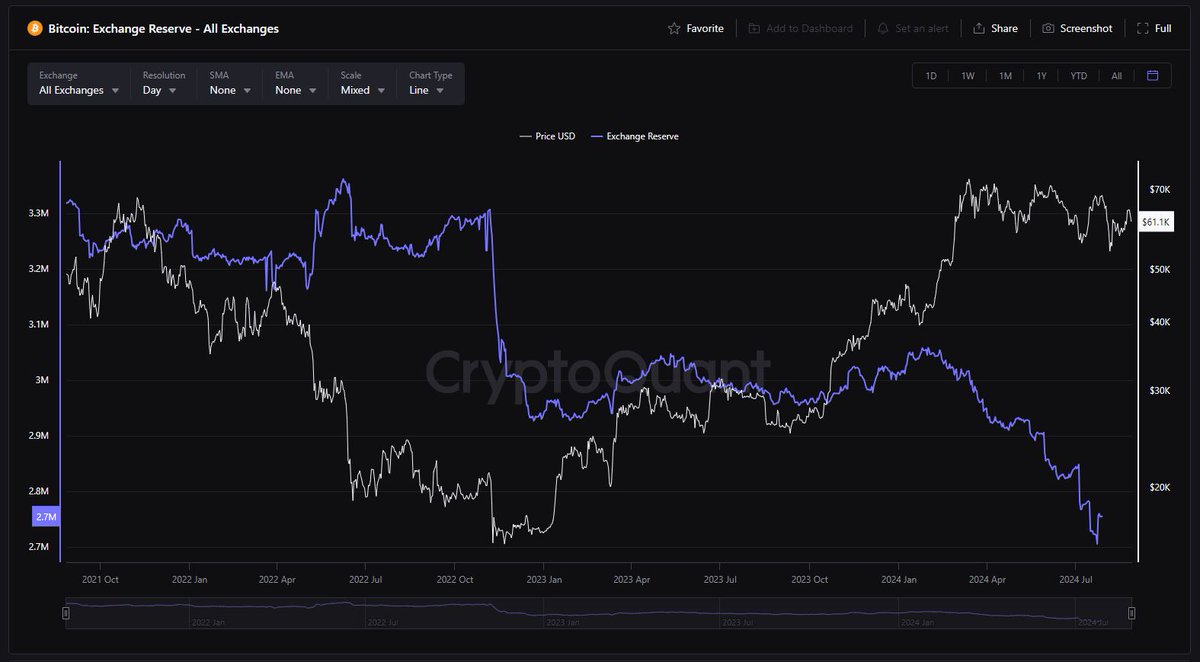Viewport: 1200px width, 662px height.
Task: Click the $20K right axis label
Action: coord(1160,487)
